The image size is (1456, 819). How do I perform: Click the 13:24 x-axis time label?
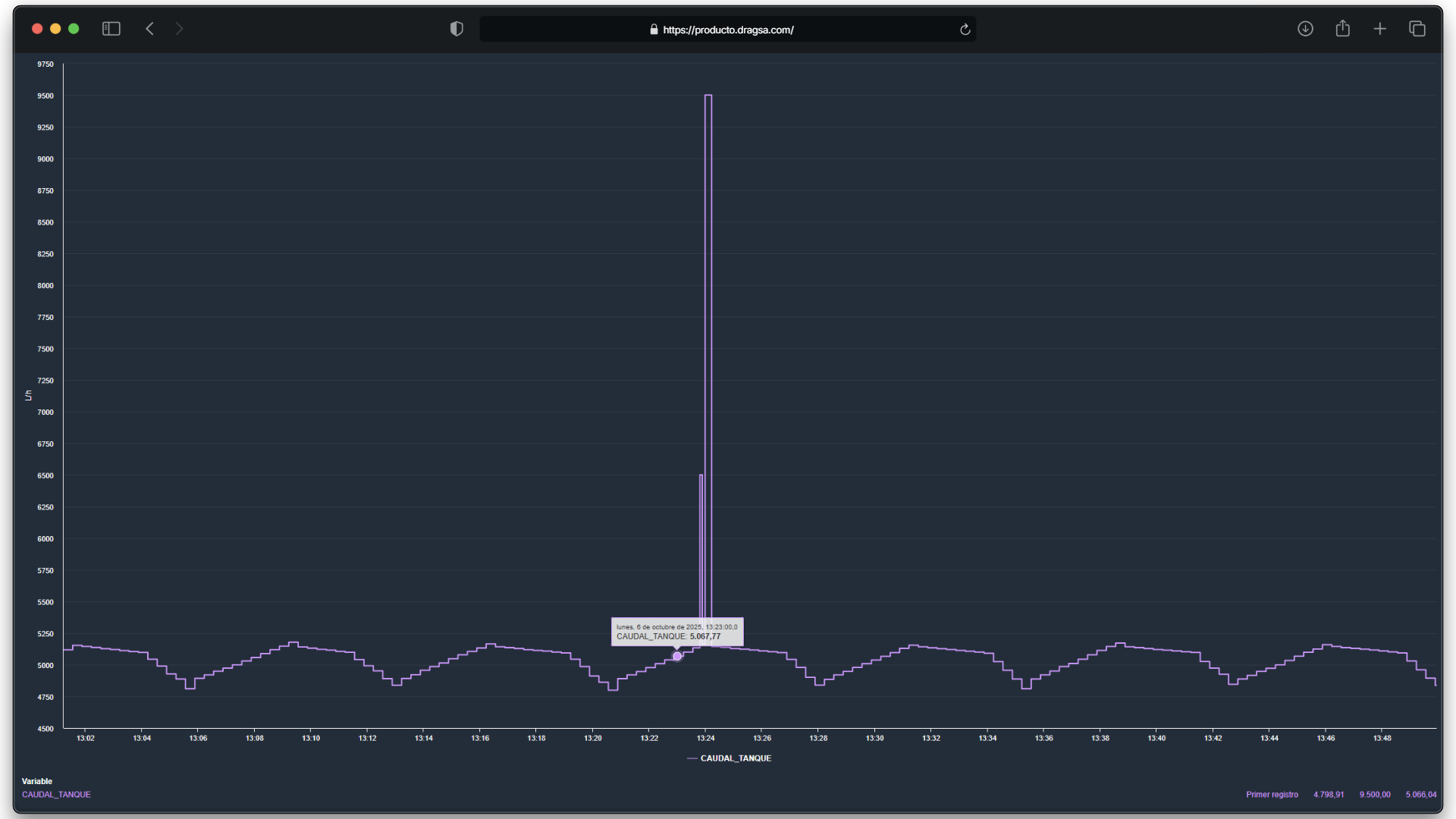point(705,739)
